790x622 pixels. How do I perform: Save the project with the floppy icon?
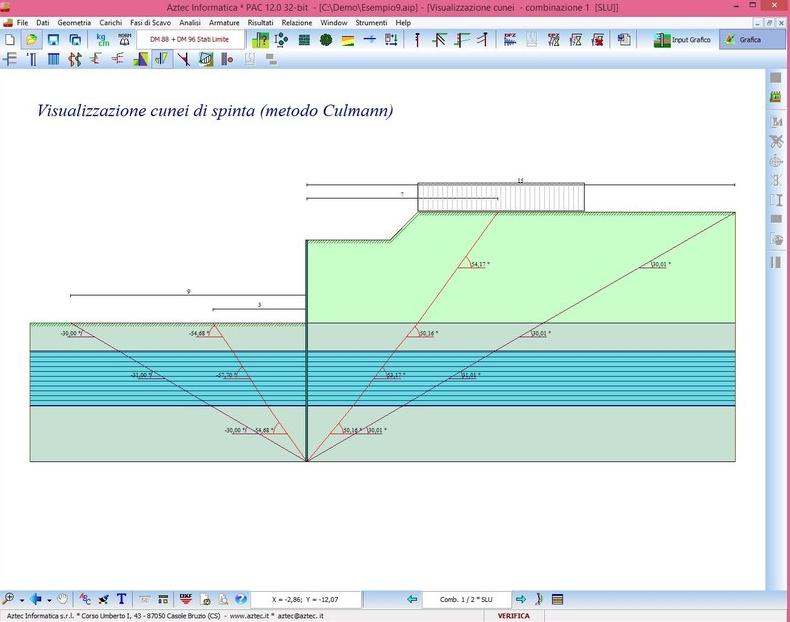(x=54, y=40)
